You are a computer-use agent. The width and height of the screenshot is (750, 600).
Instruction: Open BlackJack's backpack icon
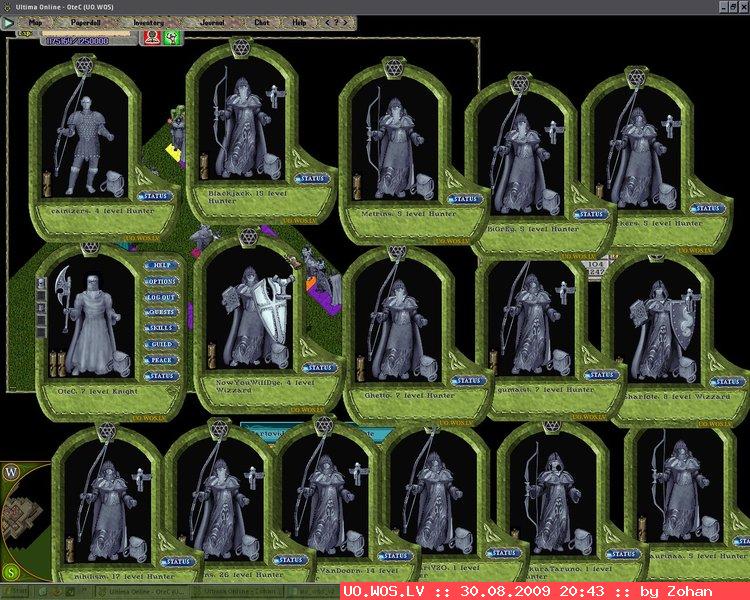tap(270, 167)
